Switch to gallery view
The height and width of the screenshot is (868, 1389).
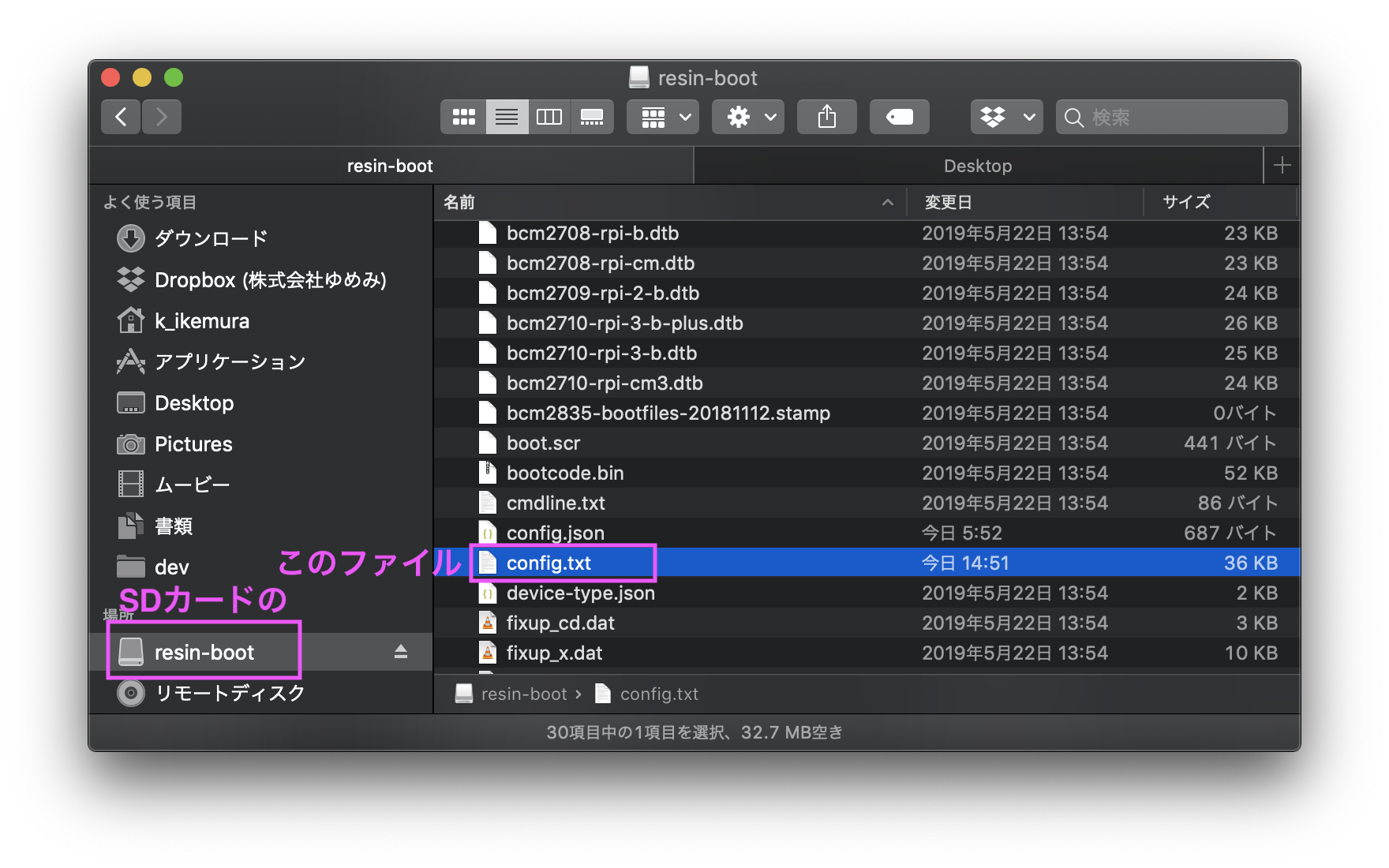coord(592,117)
